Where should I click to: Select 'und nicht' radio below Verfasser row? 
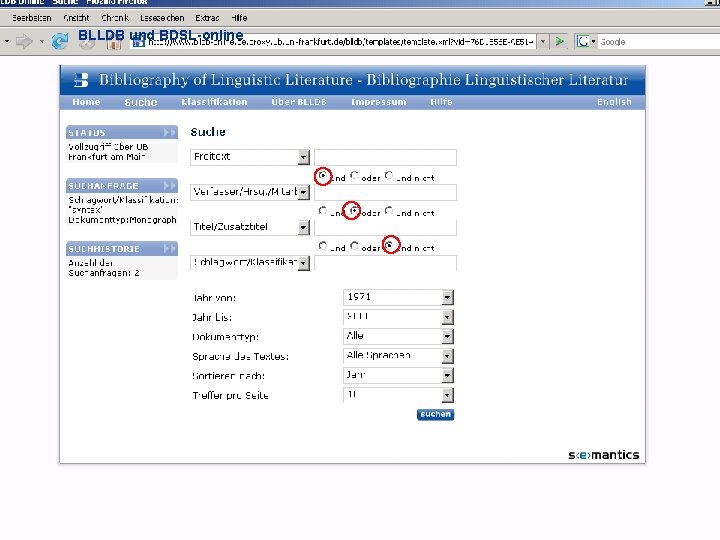389,210
